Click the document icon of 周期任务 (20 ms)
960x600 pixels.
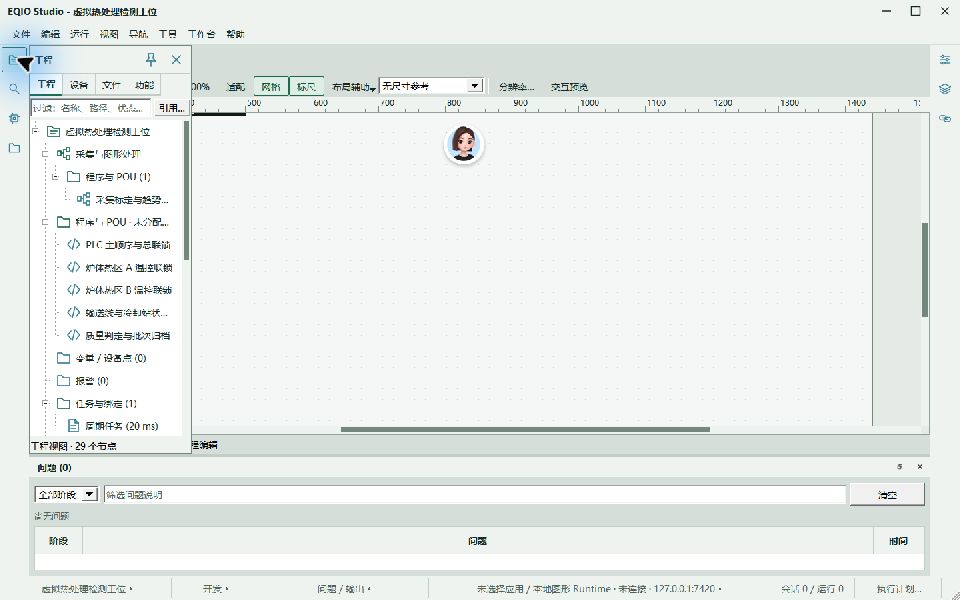click(73, 426)
